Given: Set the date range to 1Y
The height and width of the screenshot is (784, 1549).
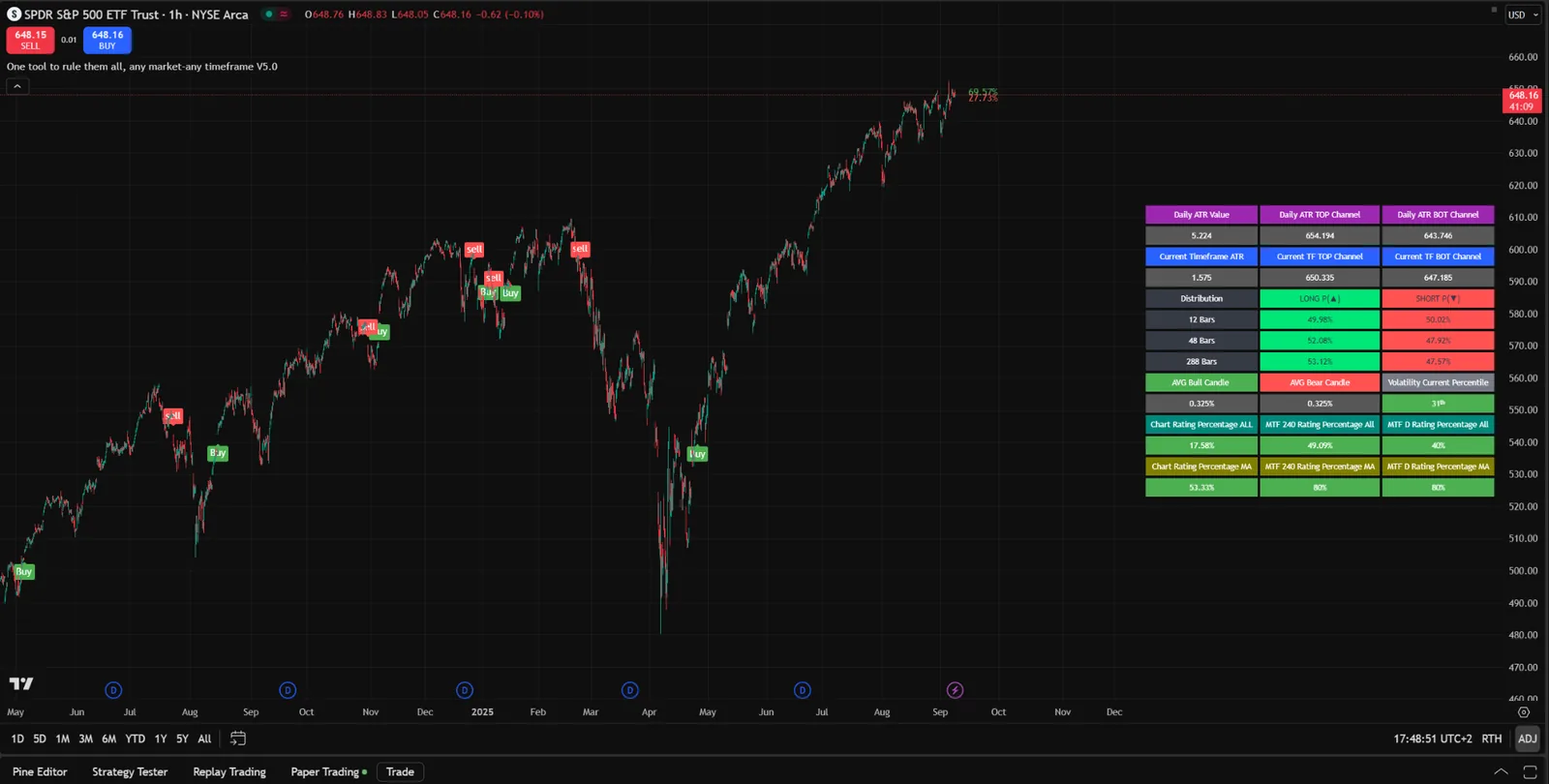Looking at the screenshot, I should click(x=161, y=739).
